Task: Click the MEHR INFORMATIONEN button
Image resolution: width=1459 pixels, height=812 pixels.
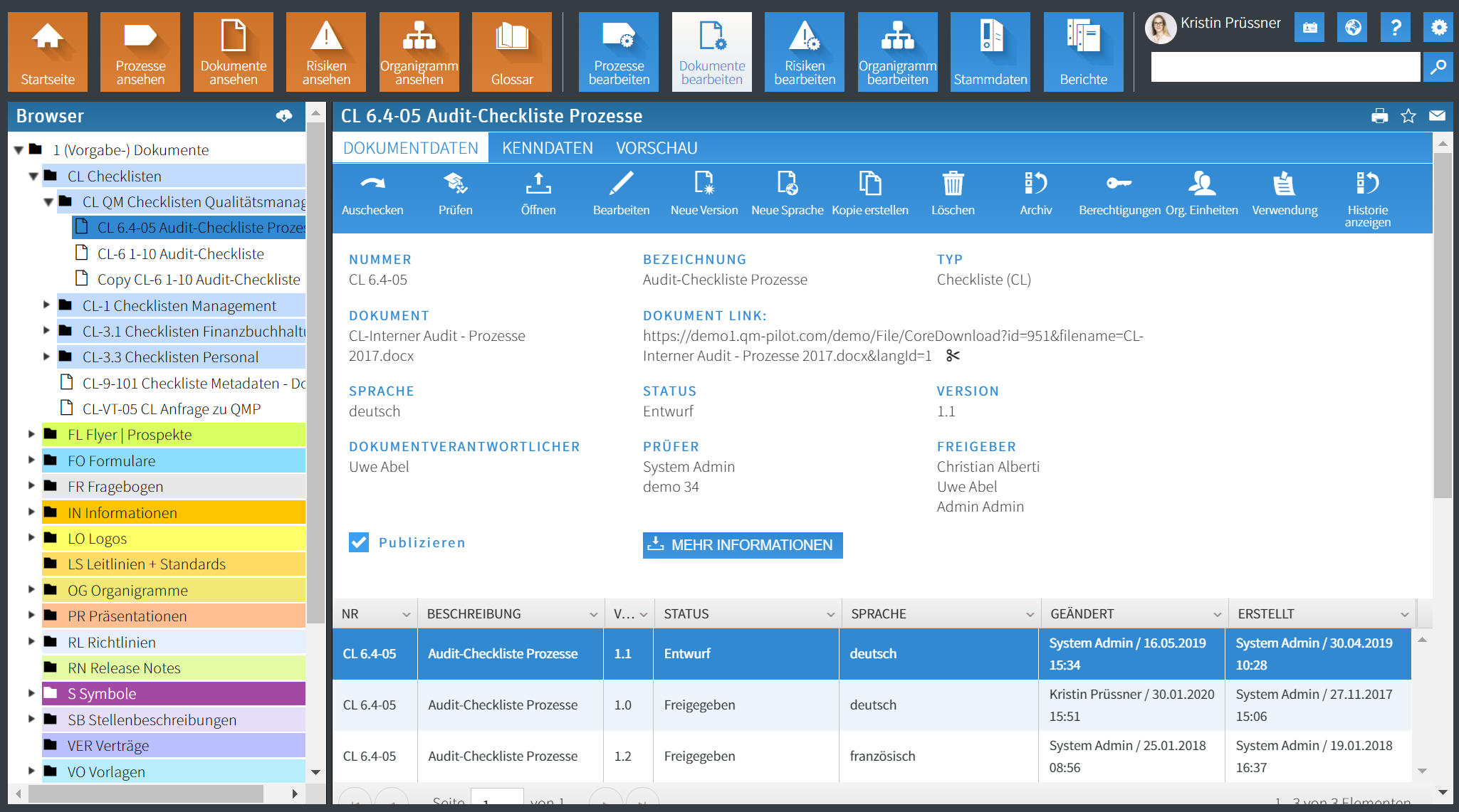Action: (x=742, y=545)
